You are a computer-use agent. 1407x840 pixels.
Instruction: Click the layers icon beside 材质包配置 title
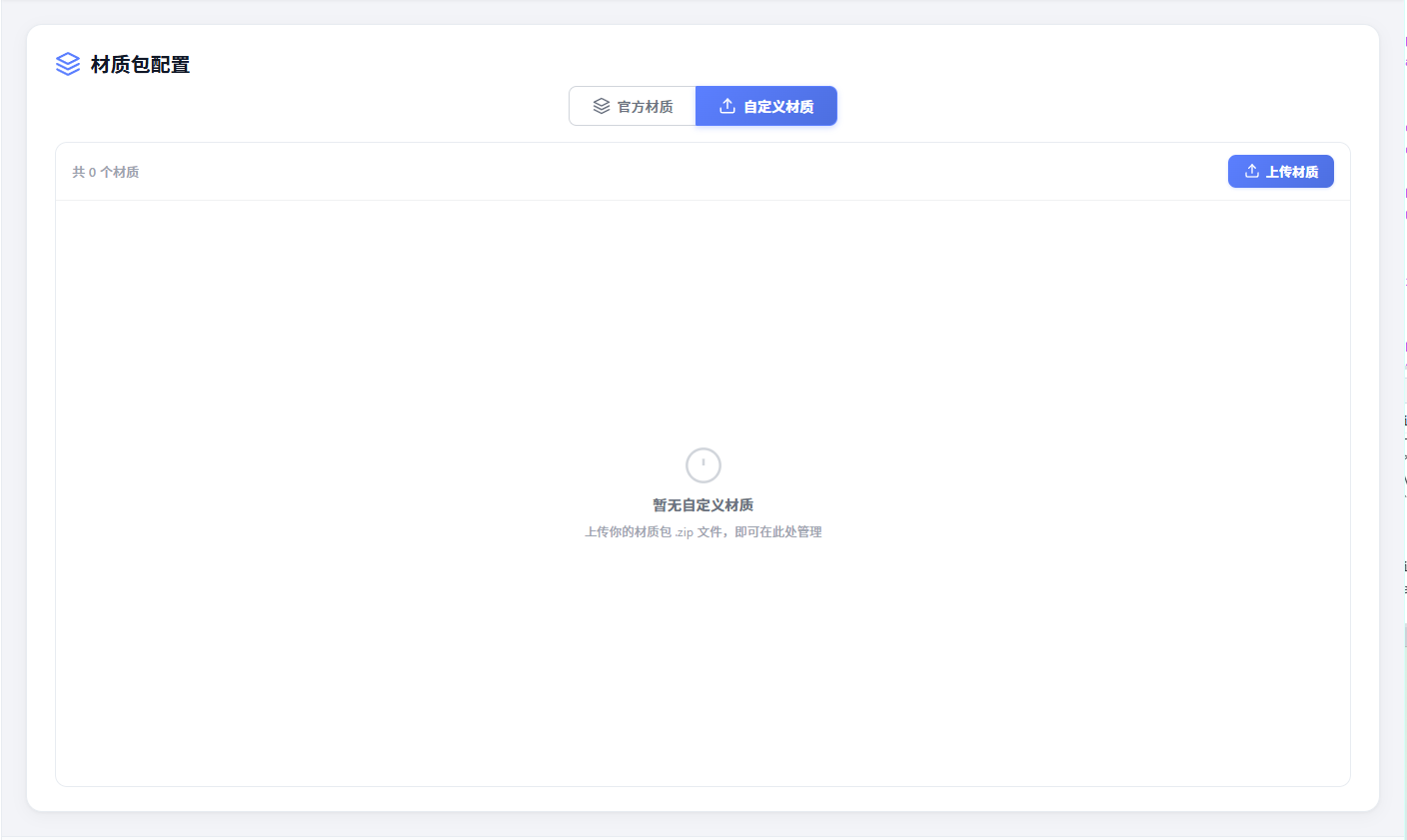coord(68,64)
